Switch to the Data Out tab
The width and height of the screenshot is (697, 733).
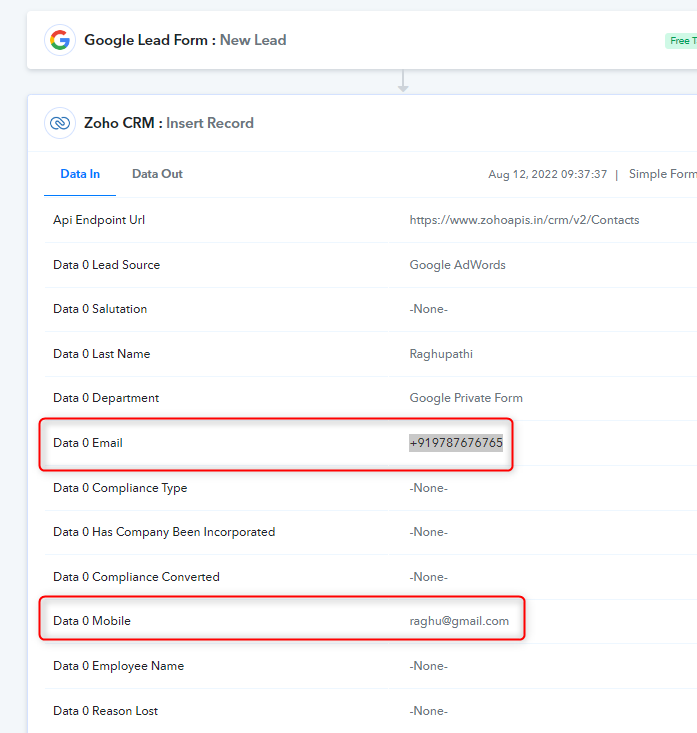[x=157, y=174]
